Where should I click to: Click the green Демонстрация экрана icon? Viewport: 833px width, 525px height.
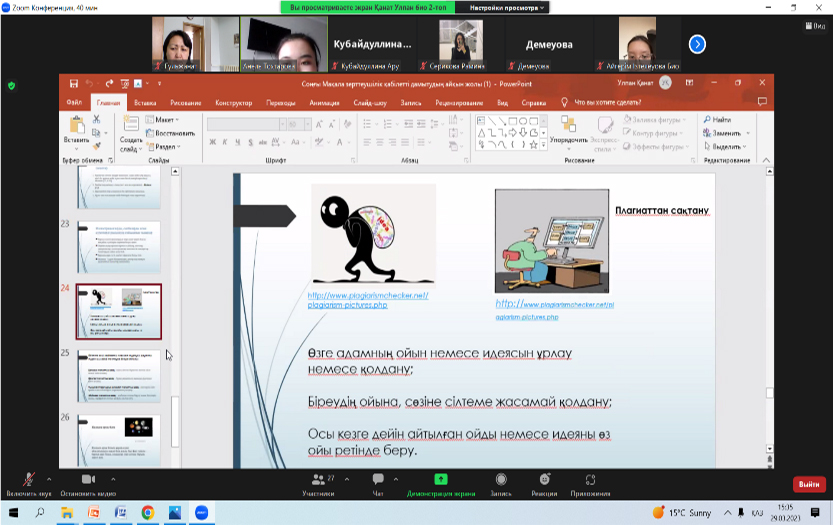point(440,480)
